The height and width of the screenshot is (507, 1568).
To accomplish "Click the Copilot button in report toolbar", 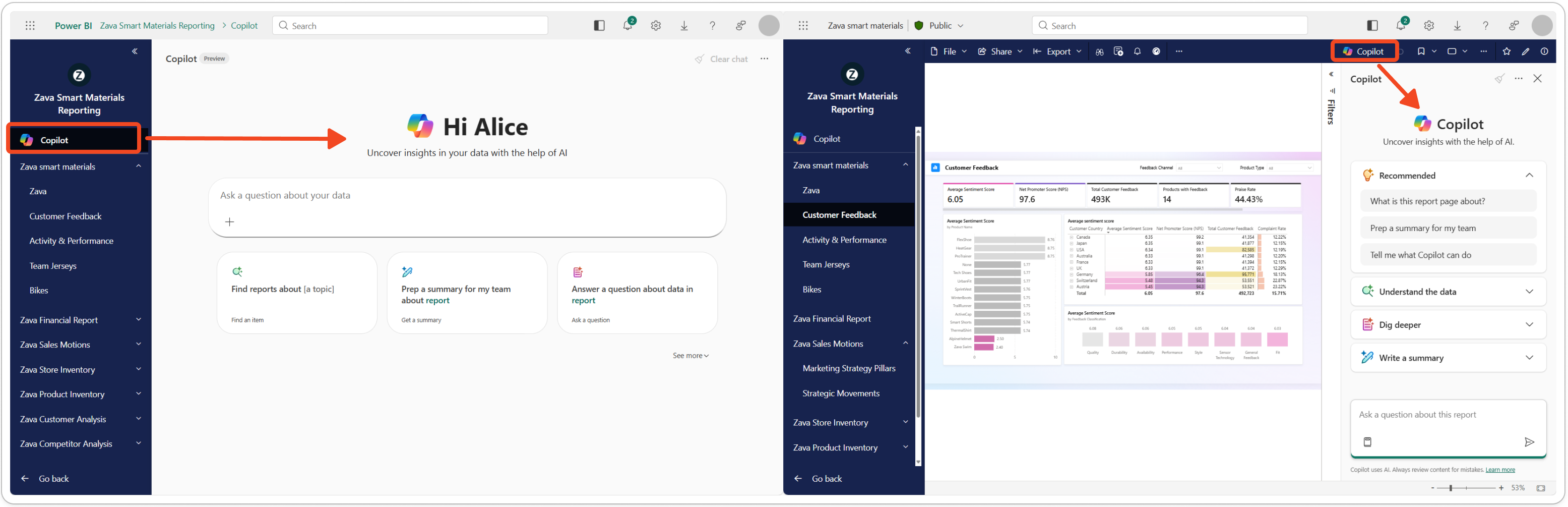I will [x=1363, y=52].
